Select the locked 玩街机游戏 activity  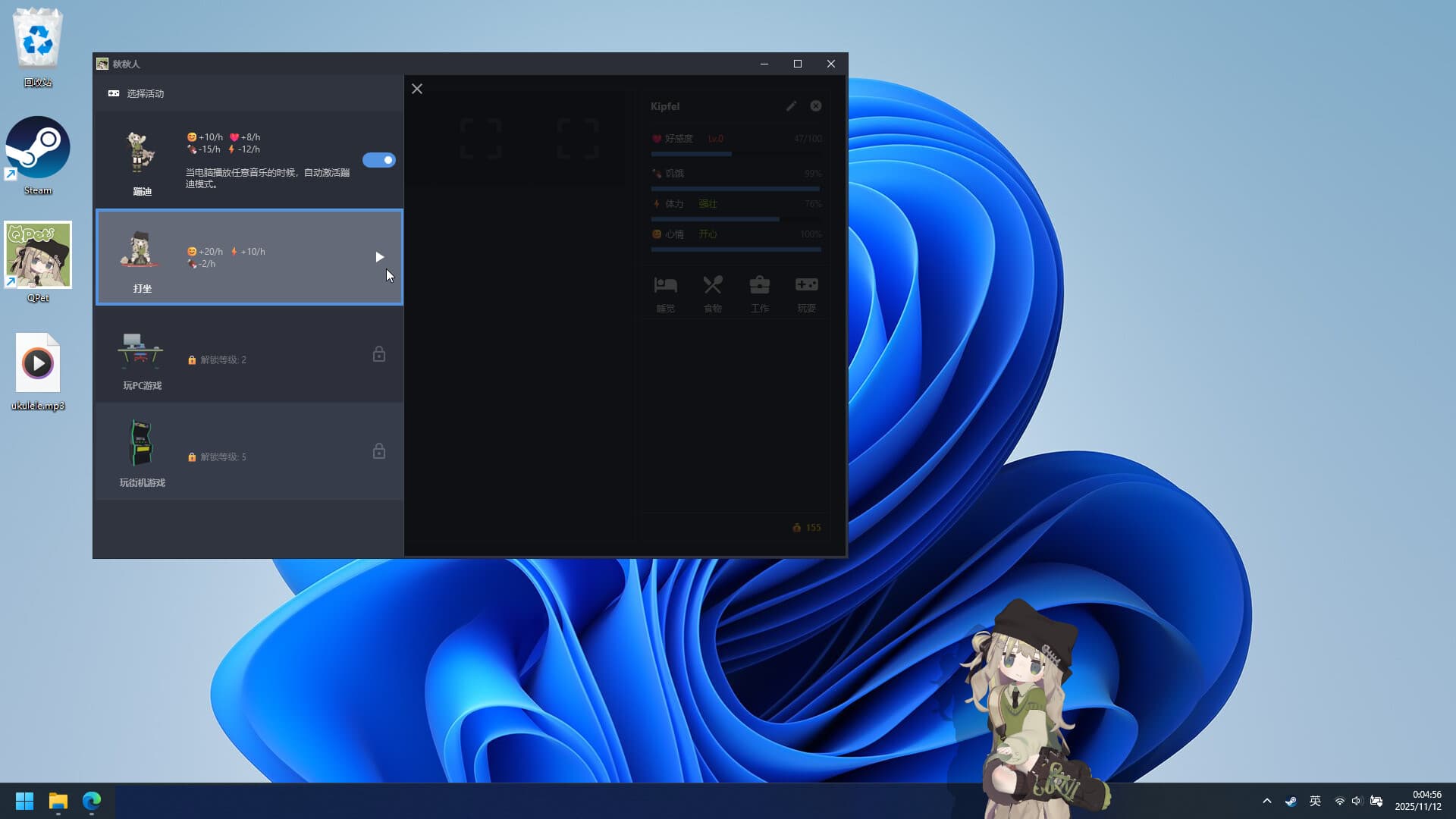pyautogui.click(x=249, y=452)
